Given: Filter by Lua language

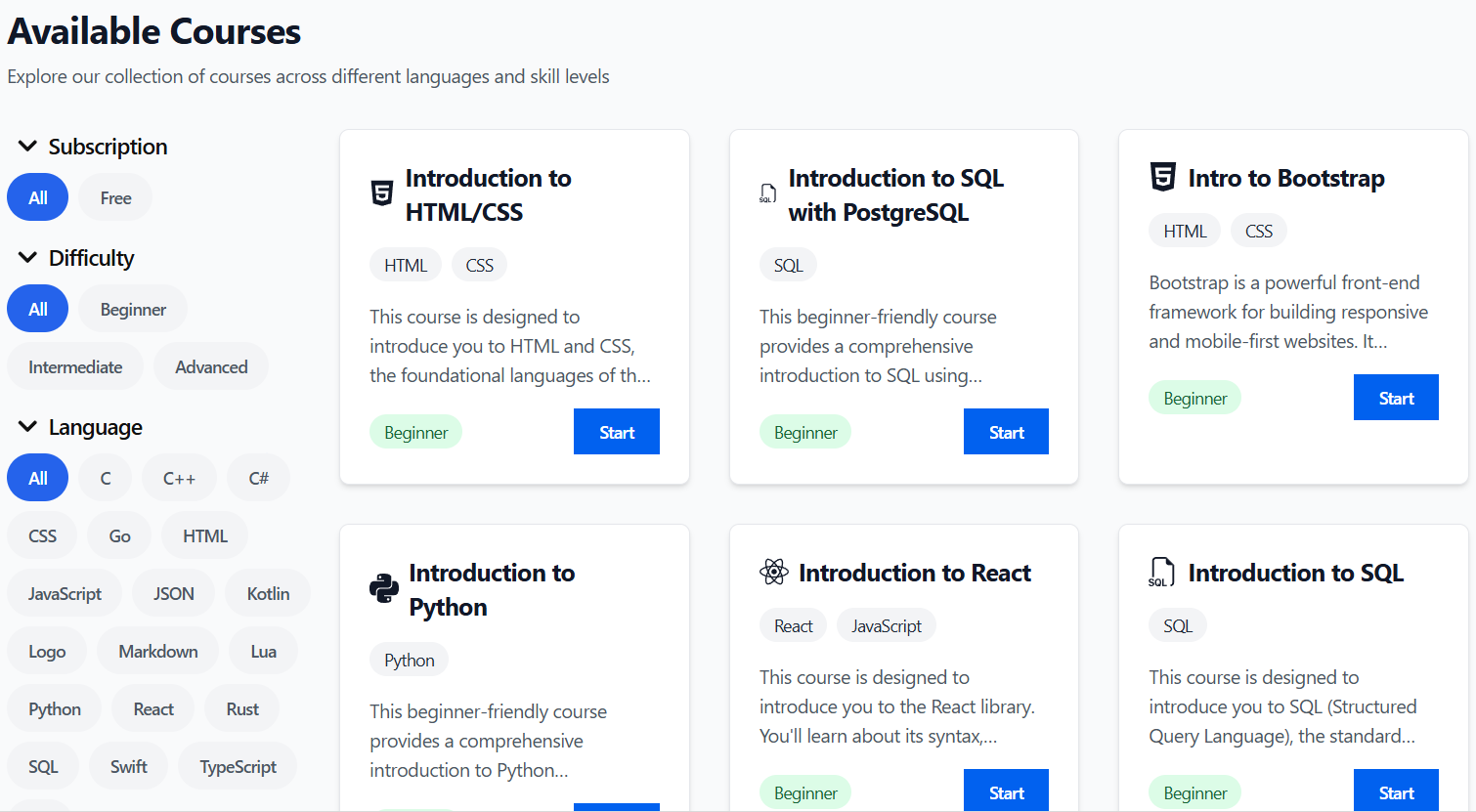Looking at the screenshot, I should (x=263, y=651).
